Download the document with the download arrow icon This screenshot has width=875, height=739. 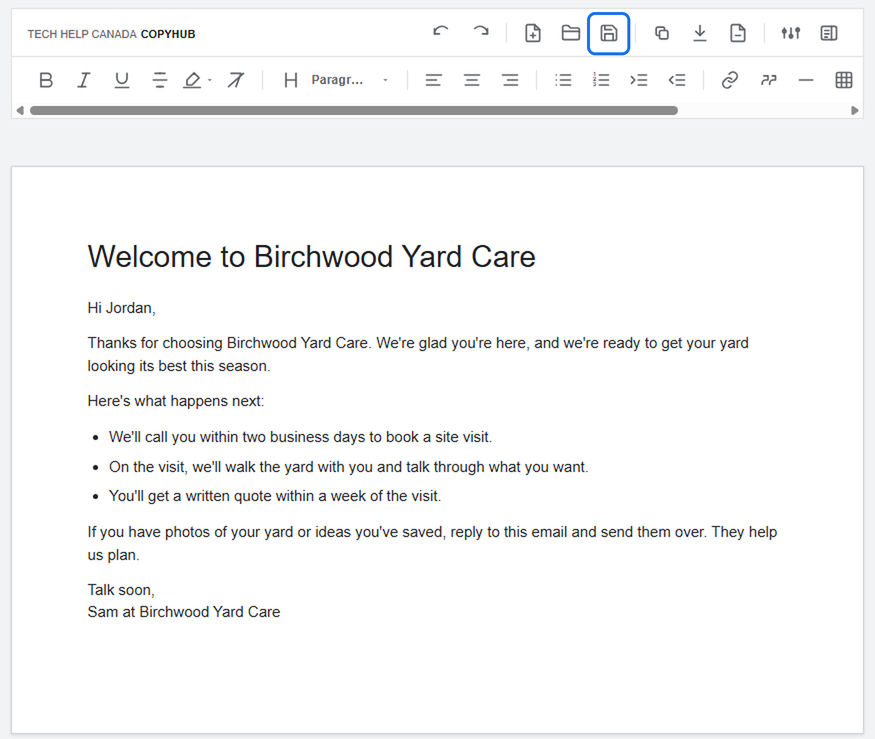(x=700, y=33)
